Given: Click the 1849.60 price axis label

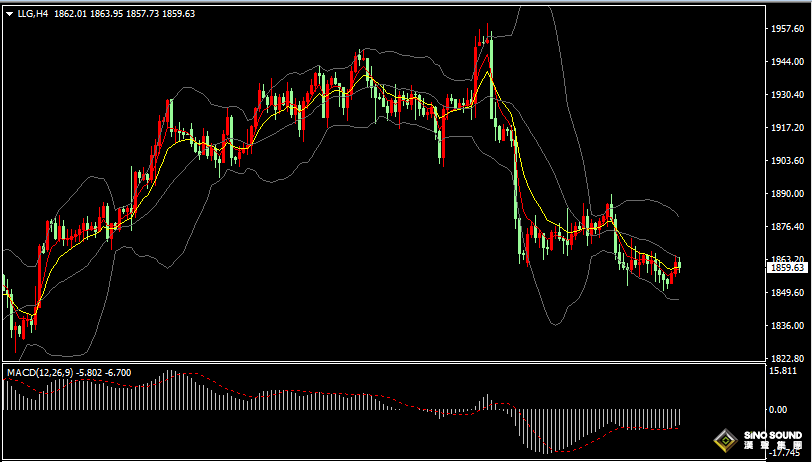Looking at the screenshot, I should (788, 293).
